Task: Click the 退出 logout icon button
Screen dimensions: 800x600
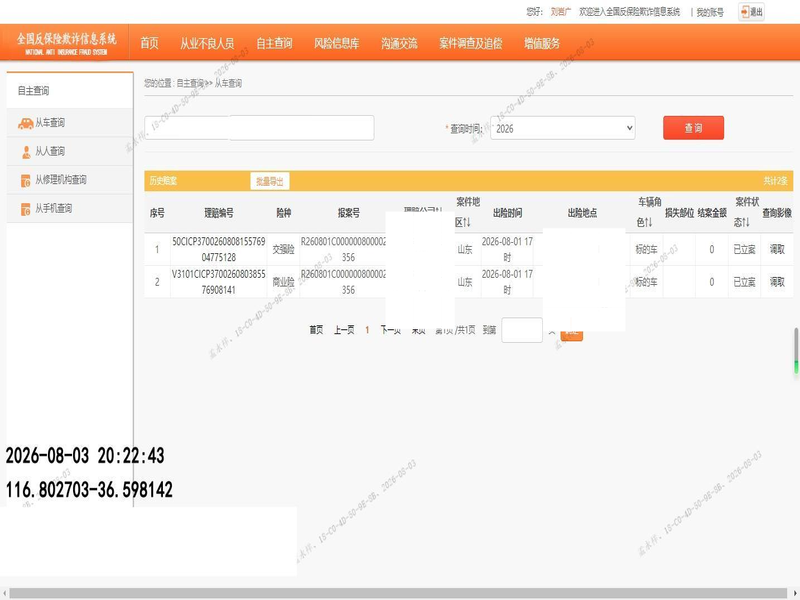Action: [x=752, y=12]
